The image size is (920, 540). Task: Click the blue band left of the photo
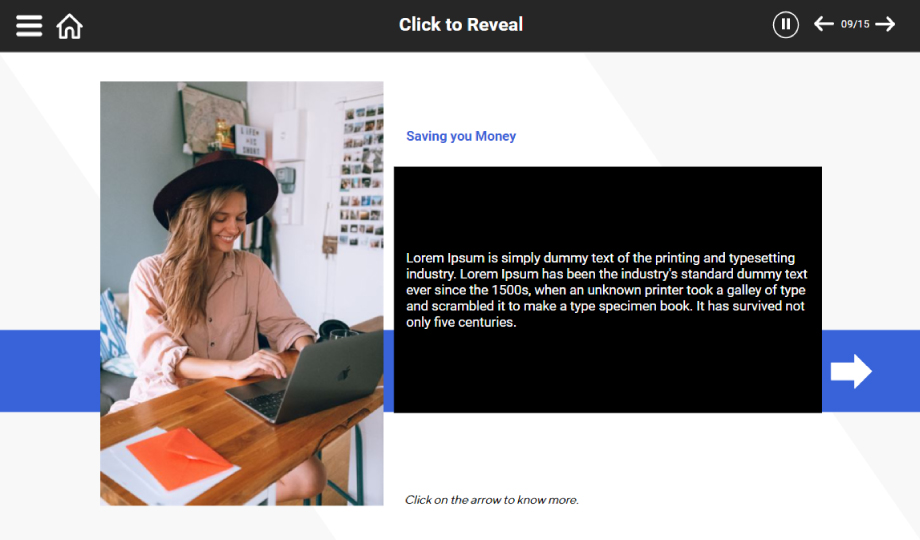50,371
